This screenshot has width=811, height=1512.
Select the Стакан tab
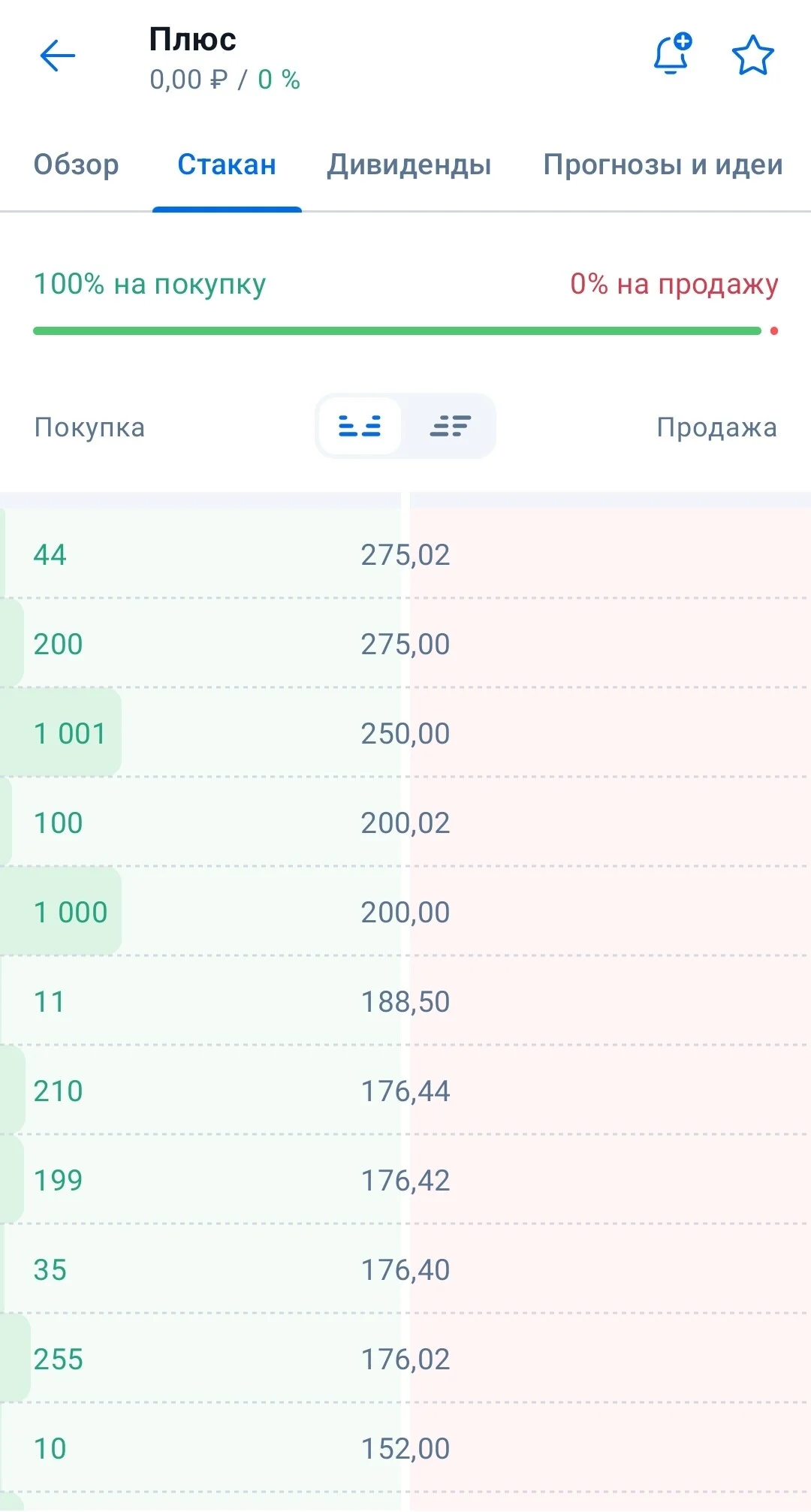click(x=227, y=164)
